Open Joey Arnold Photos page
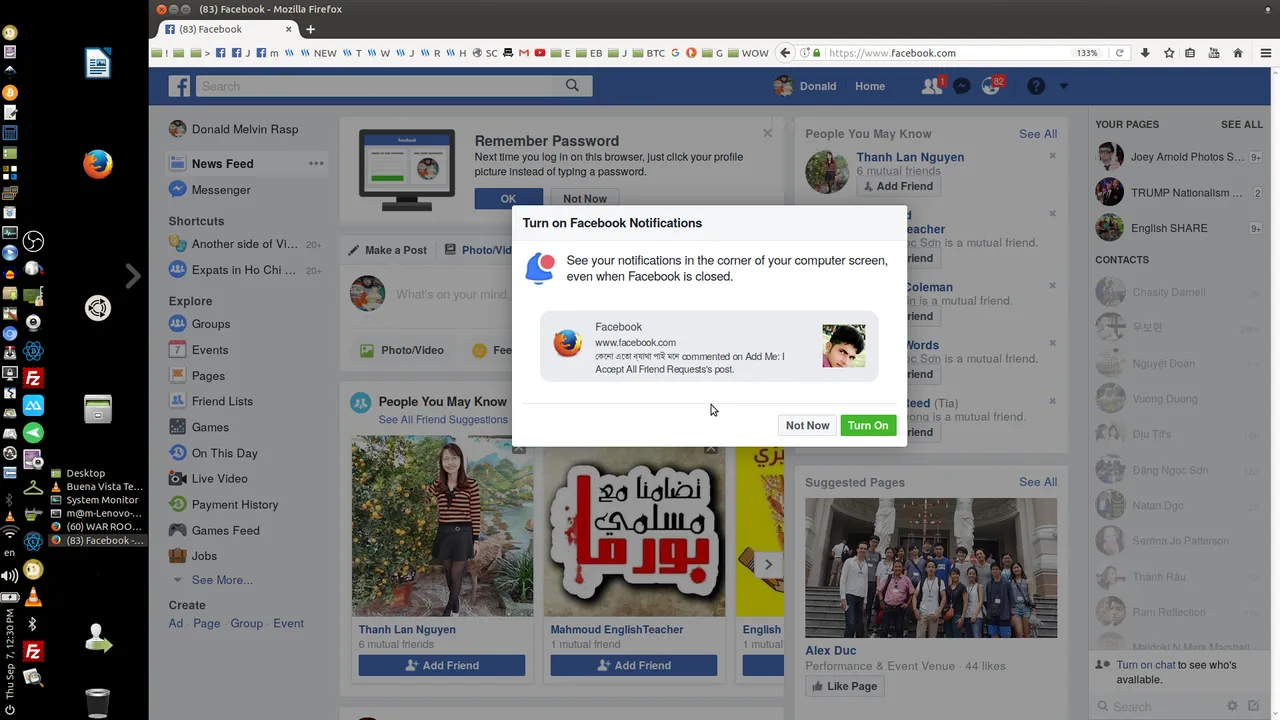Image resolution: width=1280 pixels, height=720 pixels. [x=1178, y=157]
